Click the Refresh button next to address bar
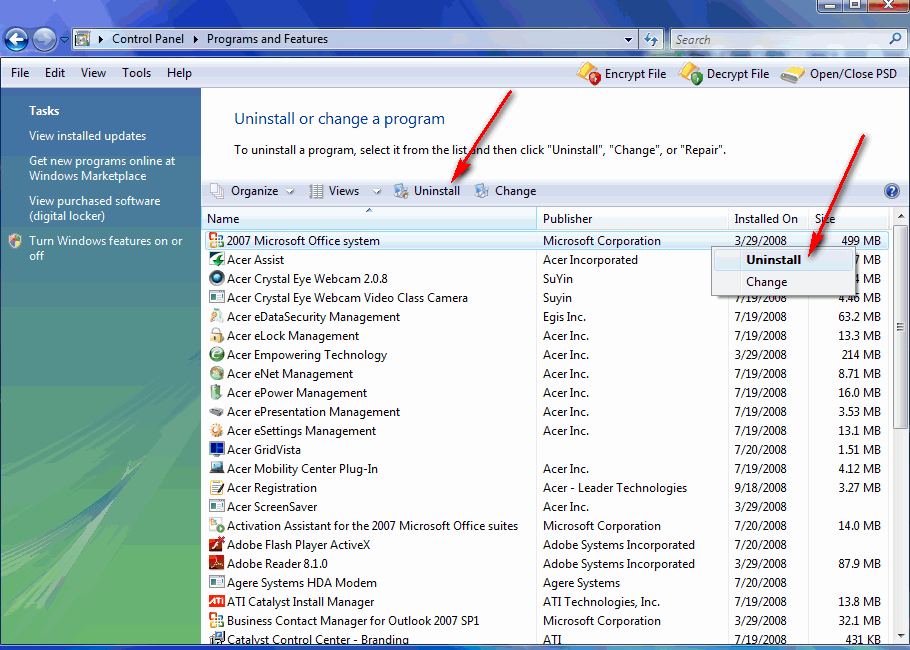This screenshot has height=650, width=910. (651, 39)
